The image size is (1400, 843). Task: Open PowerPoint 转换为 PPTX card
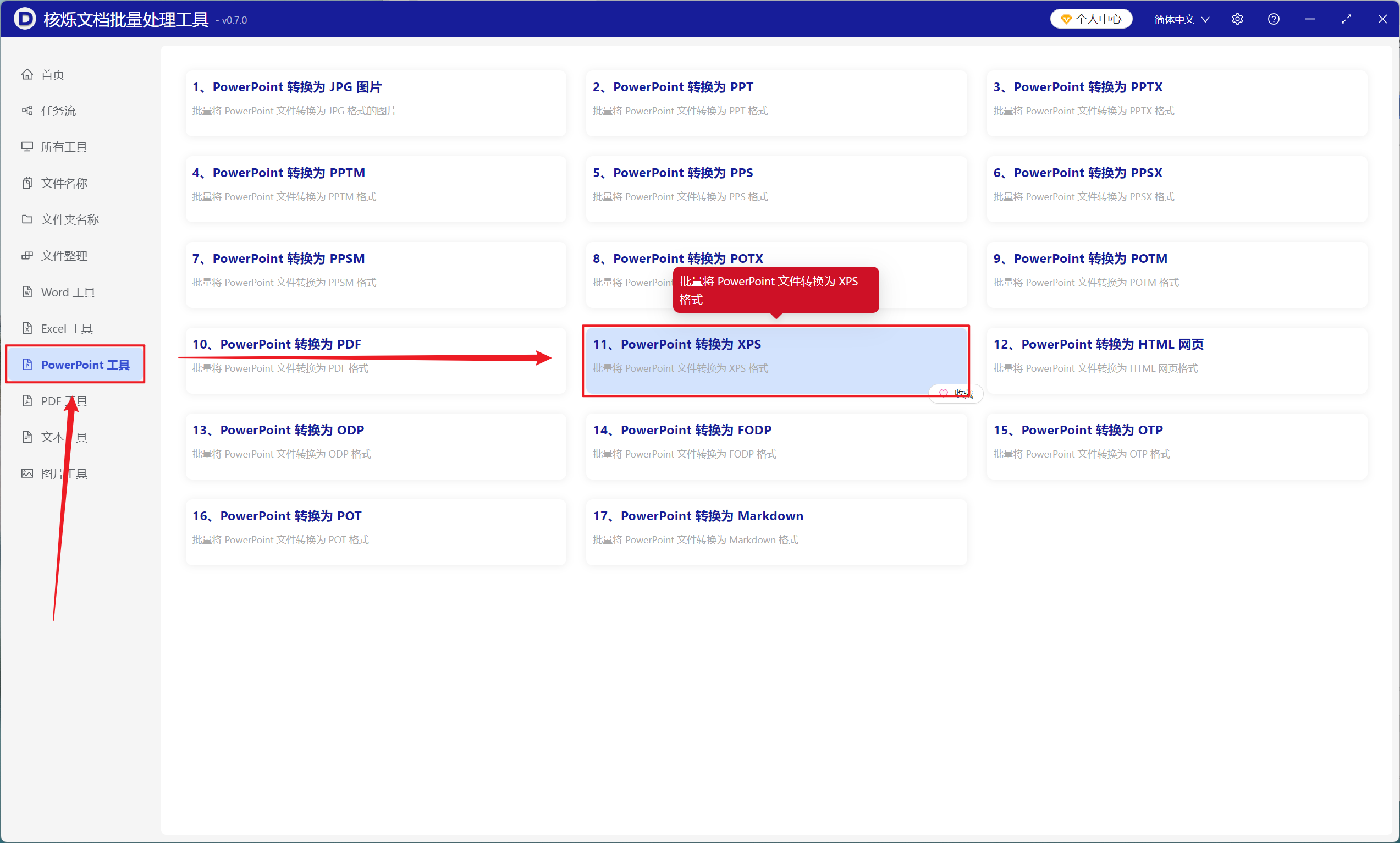(1177, 103)
